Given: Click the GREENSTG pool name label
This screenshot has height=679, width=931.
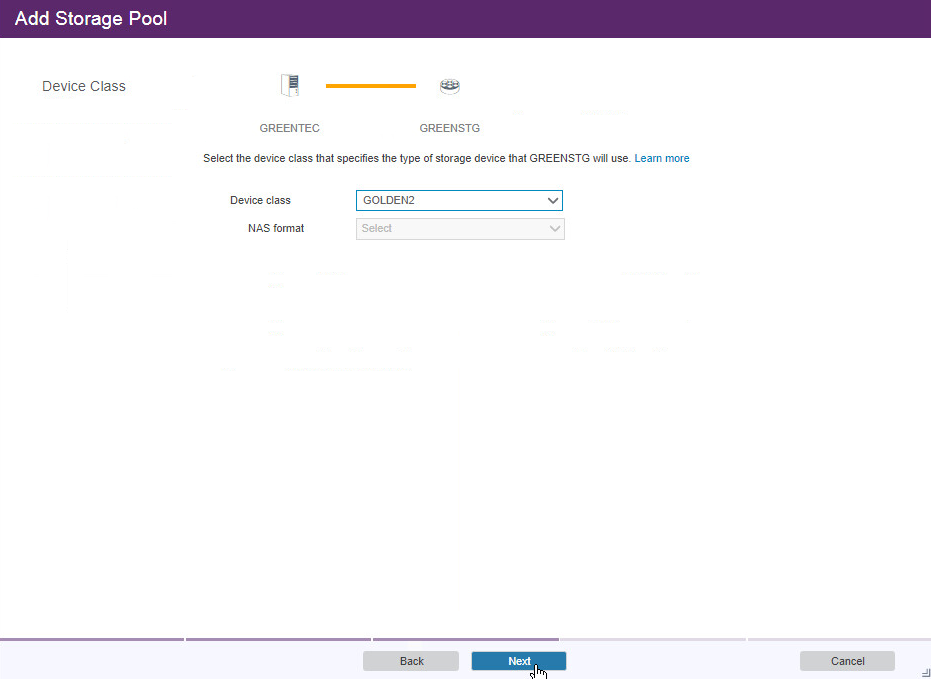Looking at the screenshot, I should [x=449, y=128].
